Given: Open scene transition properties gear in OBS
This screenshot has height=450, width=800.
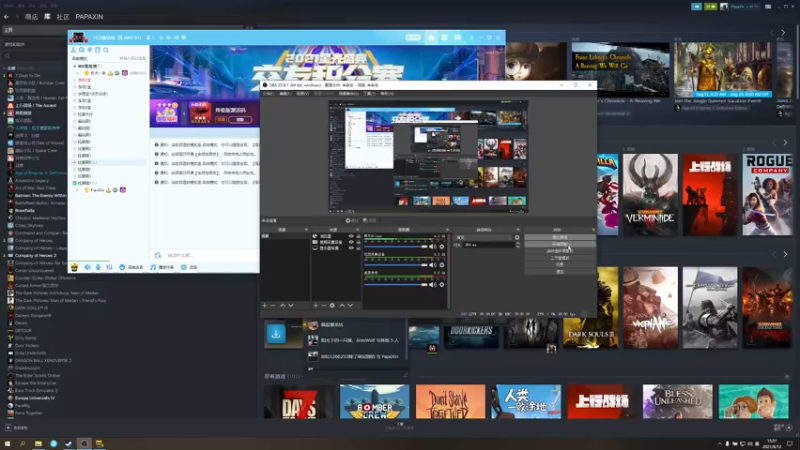Looking at the screenshot, I should point(517,237).
